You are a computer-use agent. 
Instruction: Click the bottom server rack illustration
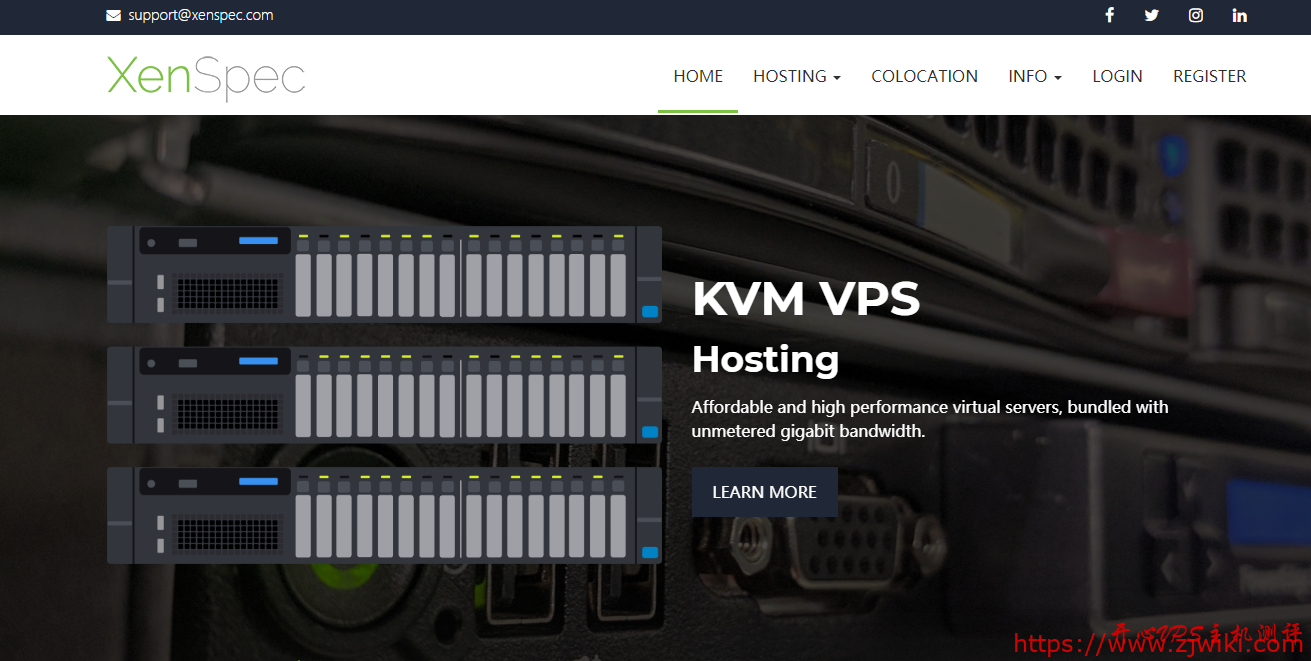[x=384, y=515]
